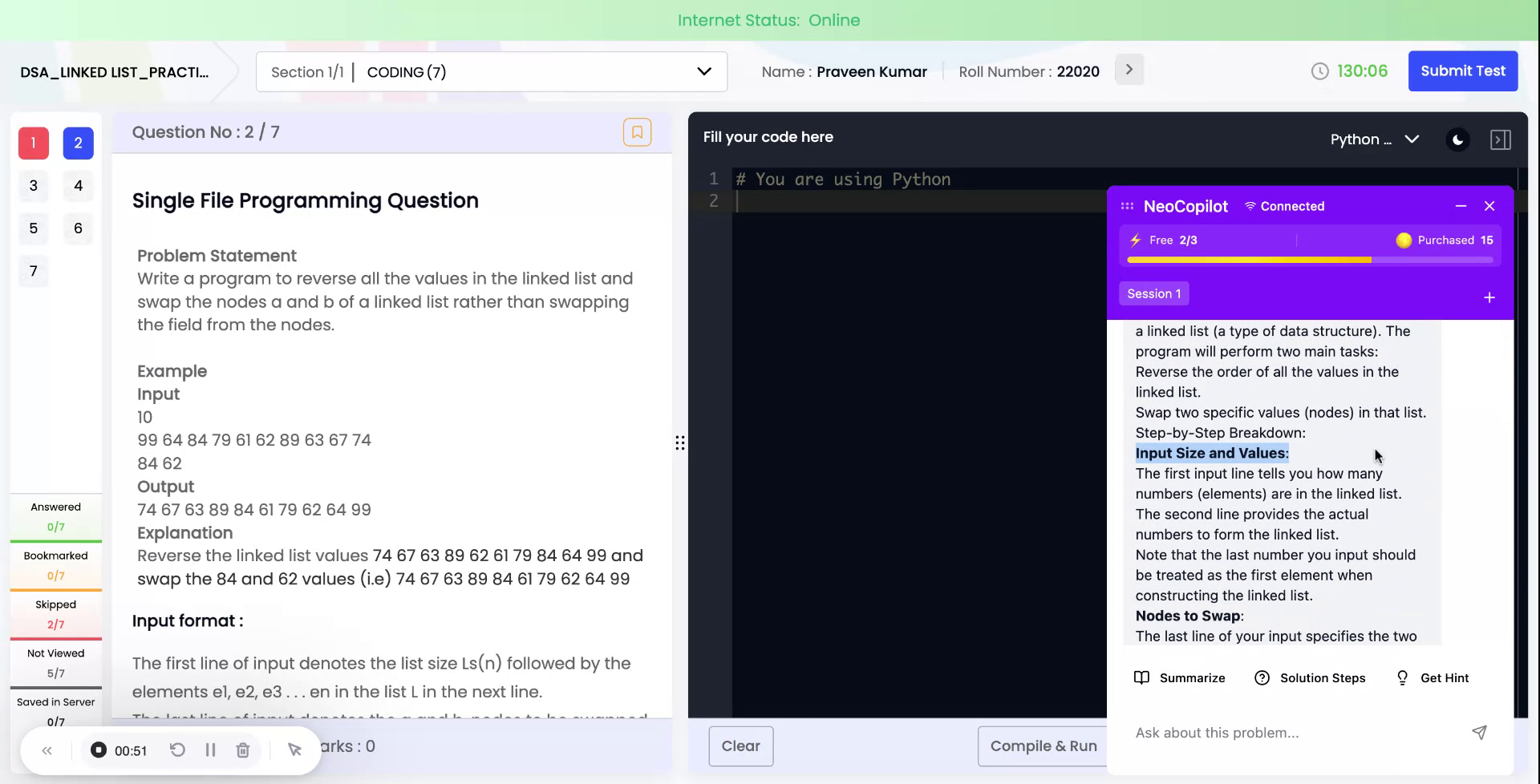Switch to Session 1 tab
The image size is (1540, 784).
1153,293
